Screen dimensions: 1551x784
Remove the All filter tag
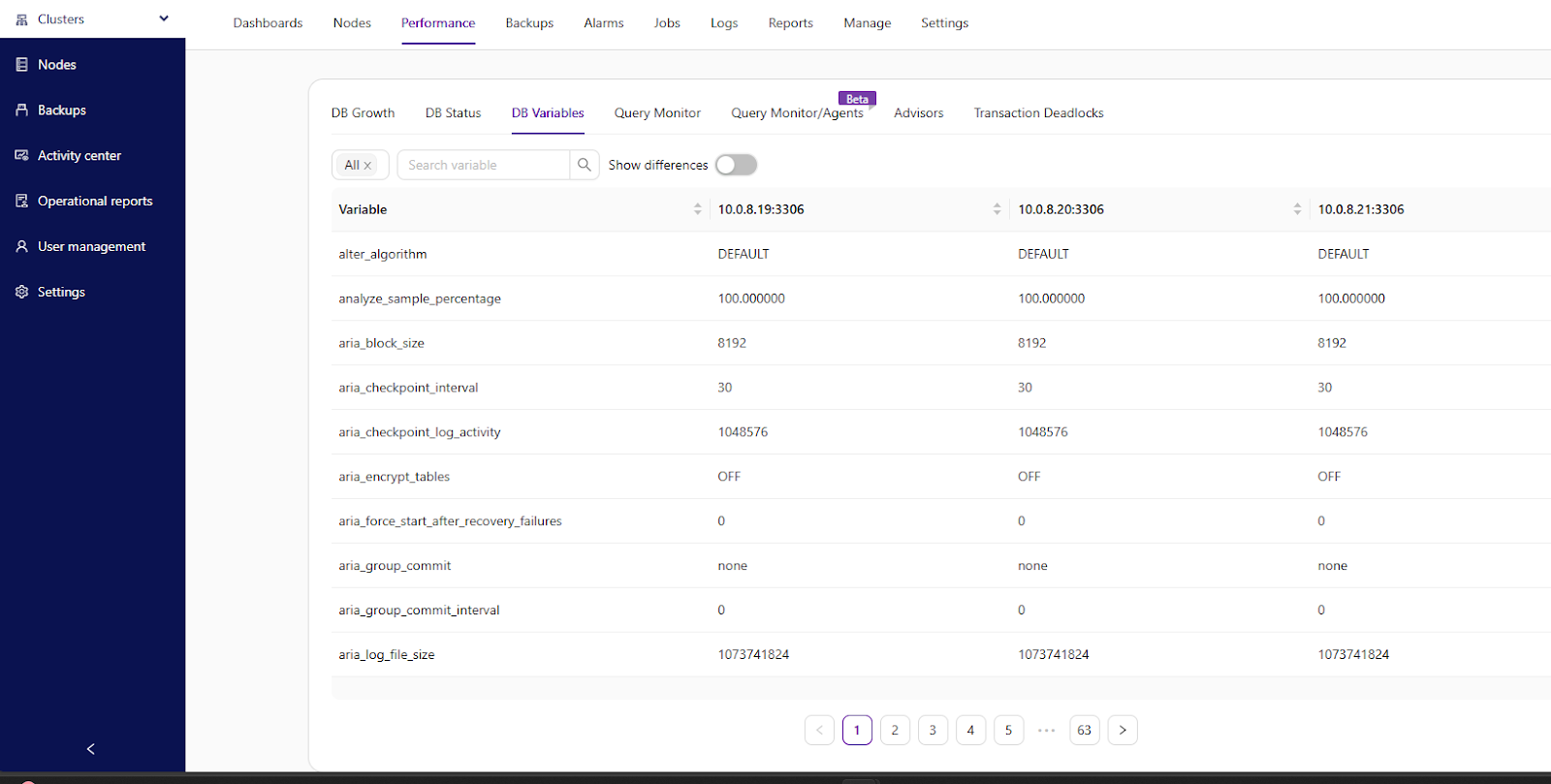367,166
